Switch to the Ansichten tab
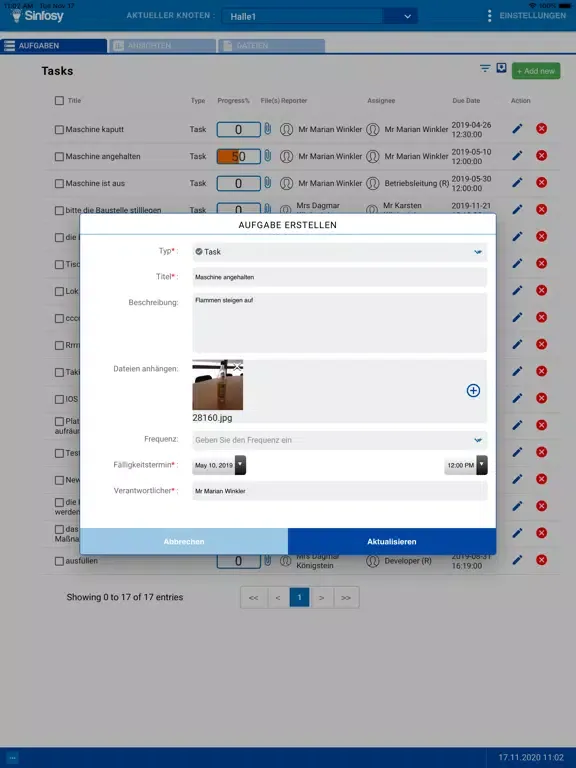 pos(162,46)
